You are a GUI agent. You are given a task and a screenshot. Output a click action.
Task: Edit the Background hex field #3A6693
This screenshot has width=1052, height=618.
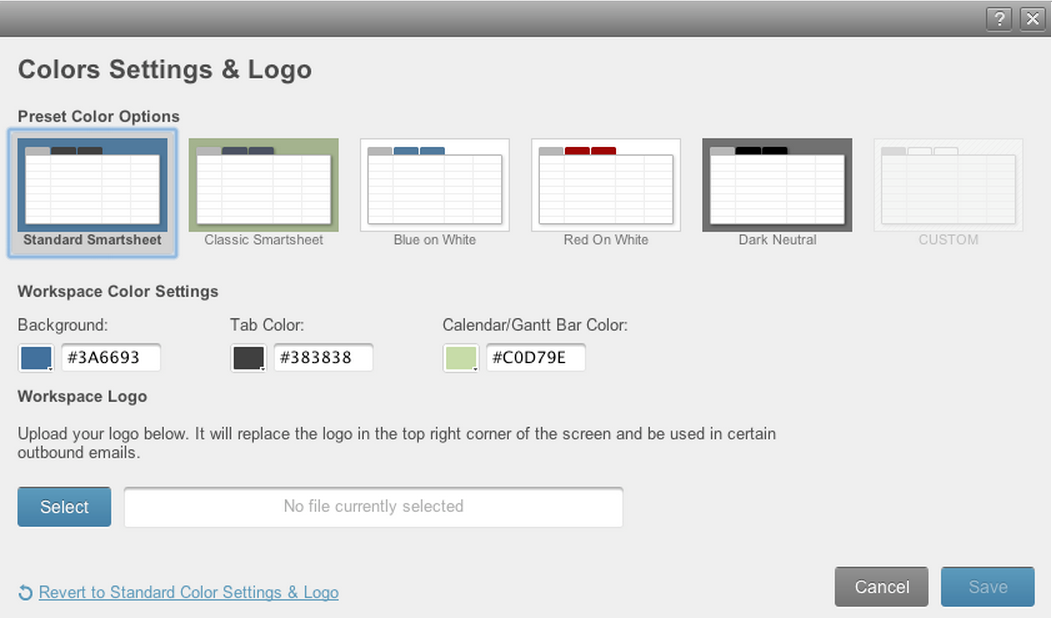click(111, 357)
